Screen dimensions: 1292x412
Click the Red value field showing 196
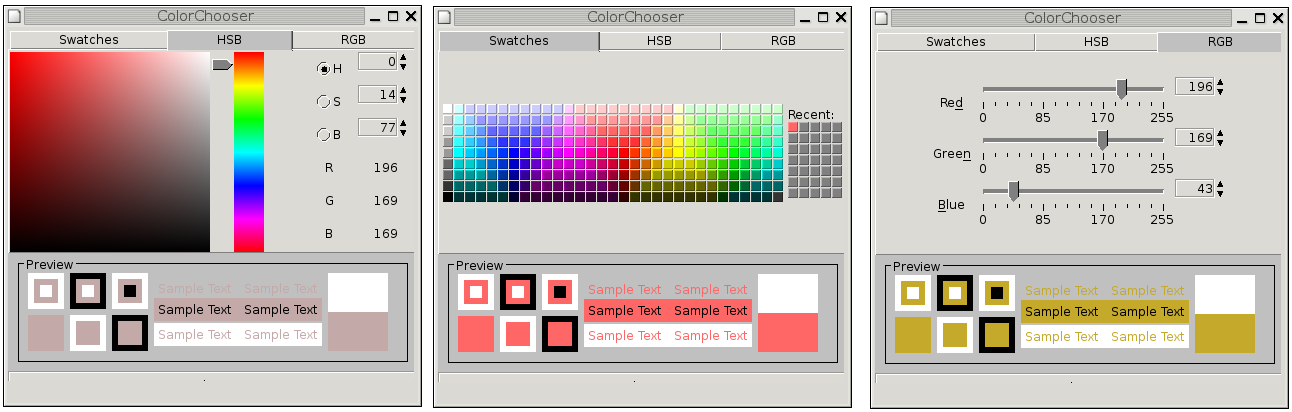pos(1194,88)
